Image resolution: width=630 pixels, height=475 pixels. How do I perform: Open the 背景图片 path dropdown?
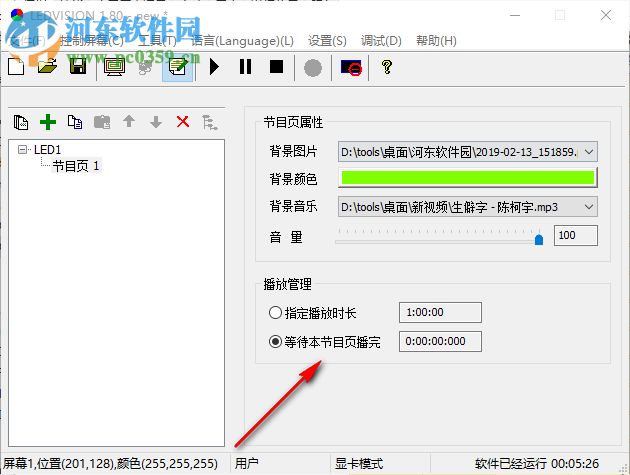[x=589, y=152]
